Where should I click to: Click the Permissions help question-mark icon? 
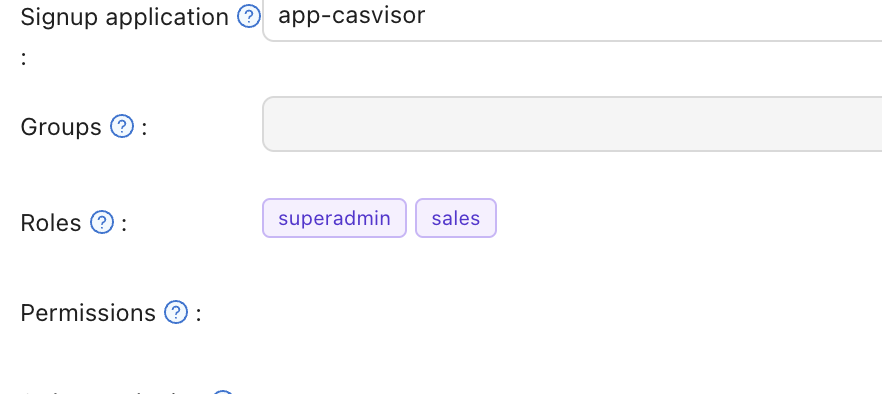point(176,312)
